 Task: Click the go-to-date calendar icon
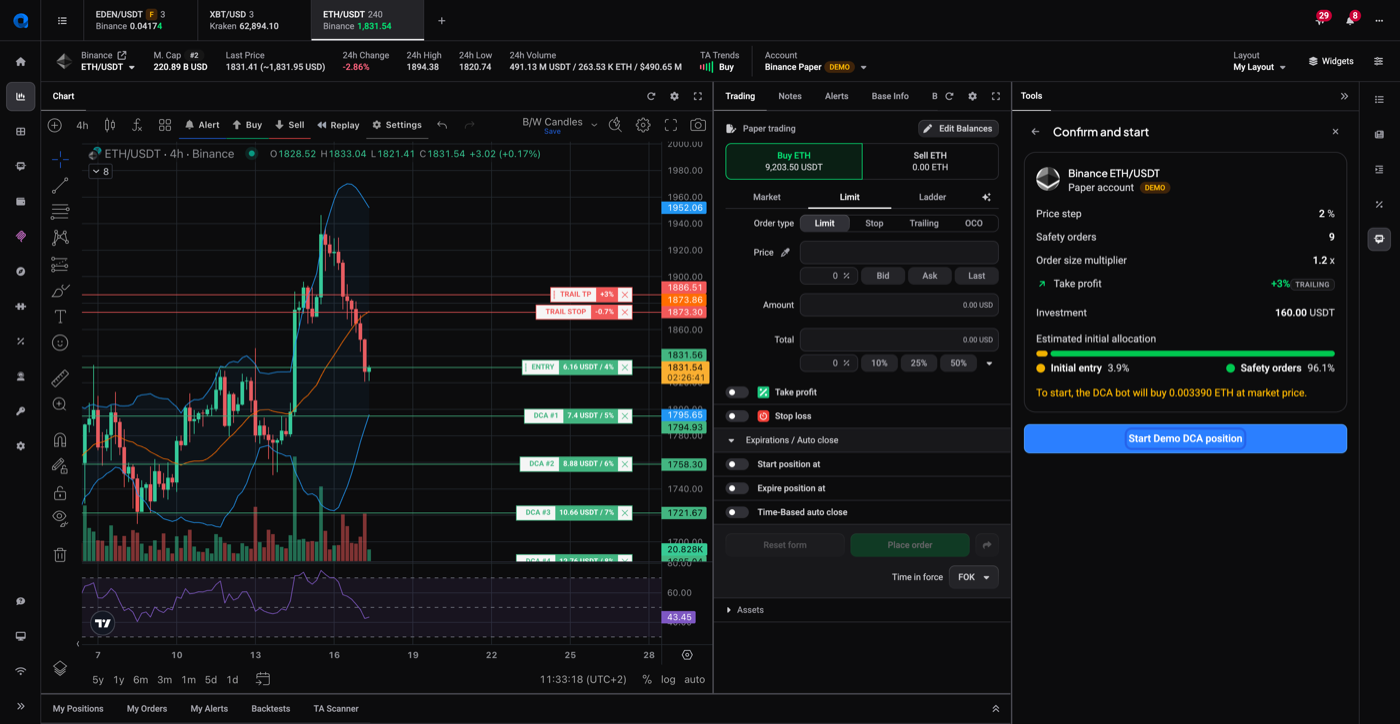click(263, 679)
